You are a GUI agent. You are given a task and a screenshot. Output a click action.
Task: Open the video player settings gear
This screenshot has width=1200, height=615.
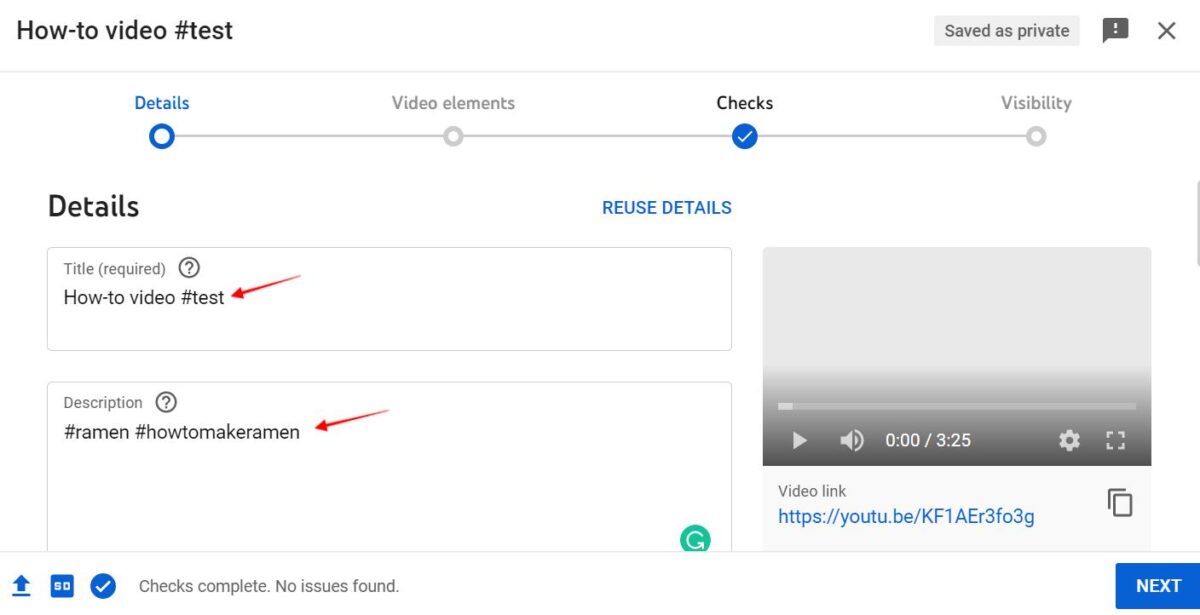(1069, 440)
